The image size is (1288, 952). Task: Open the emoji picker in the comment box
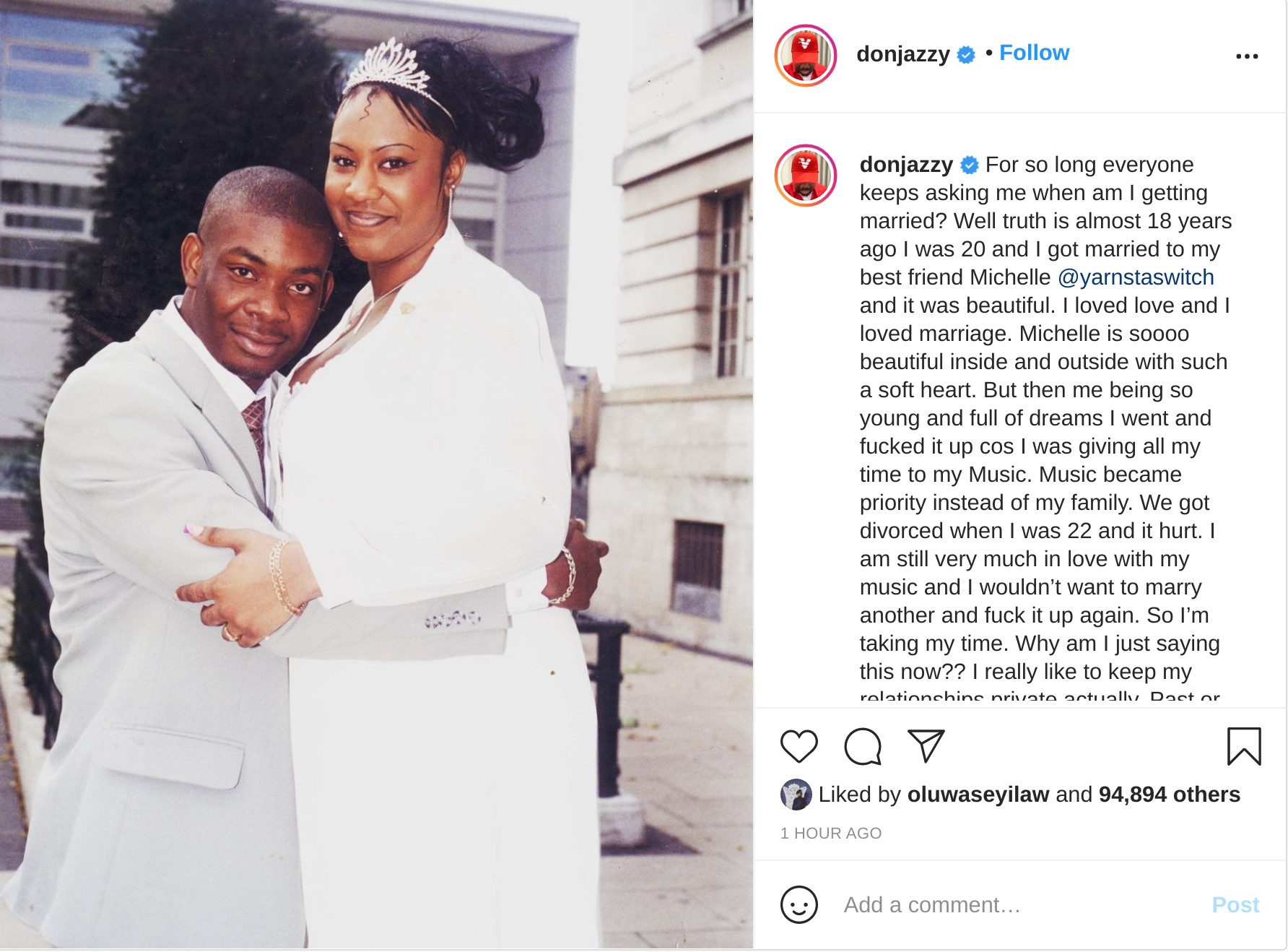pyautogui.click(x=799, y=904)
